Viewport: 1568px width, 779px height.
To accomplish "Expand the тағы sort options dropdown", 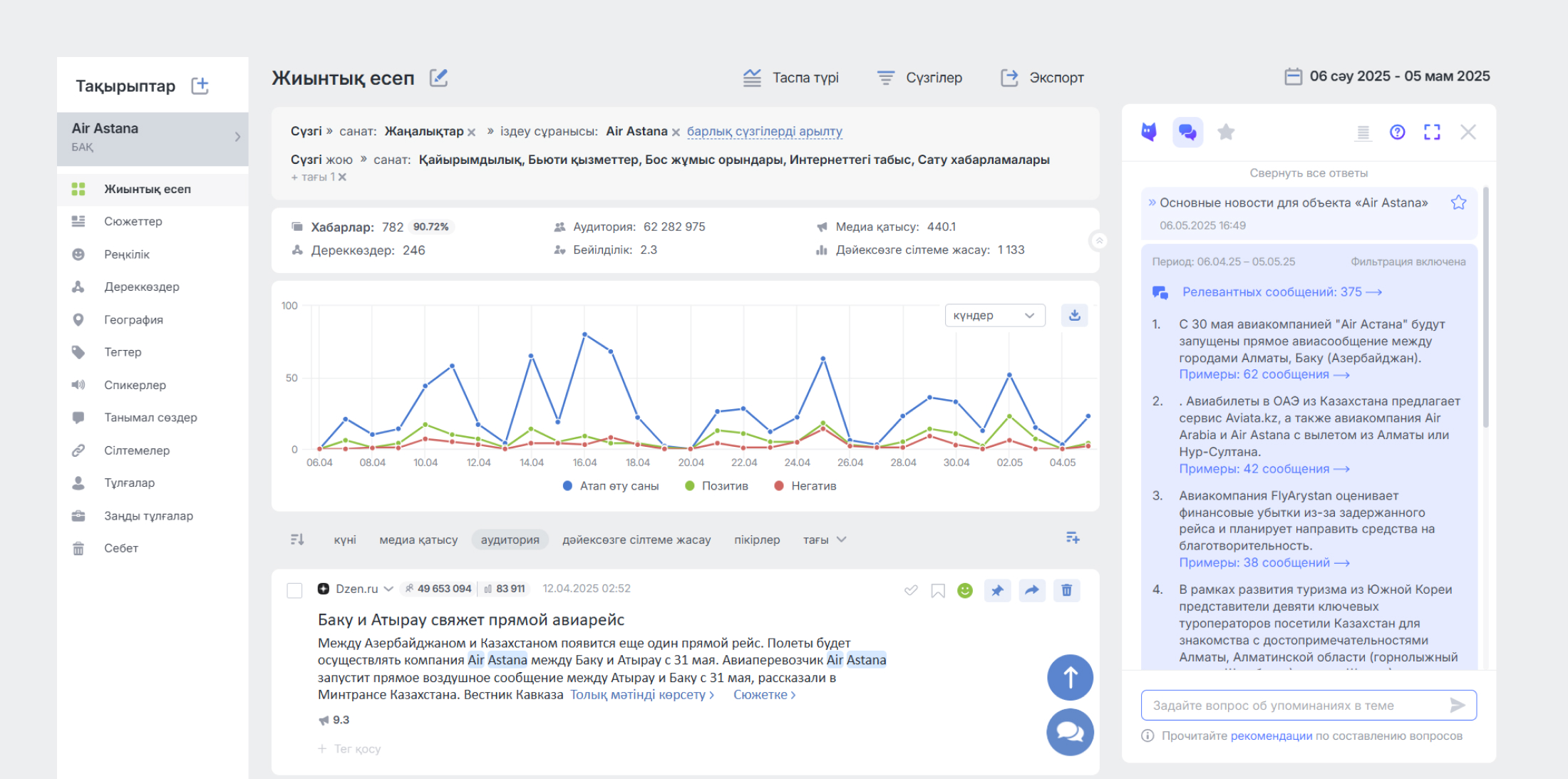I will pos(825,540).
